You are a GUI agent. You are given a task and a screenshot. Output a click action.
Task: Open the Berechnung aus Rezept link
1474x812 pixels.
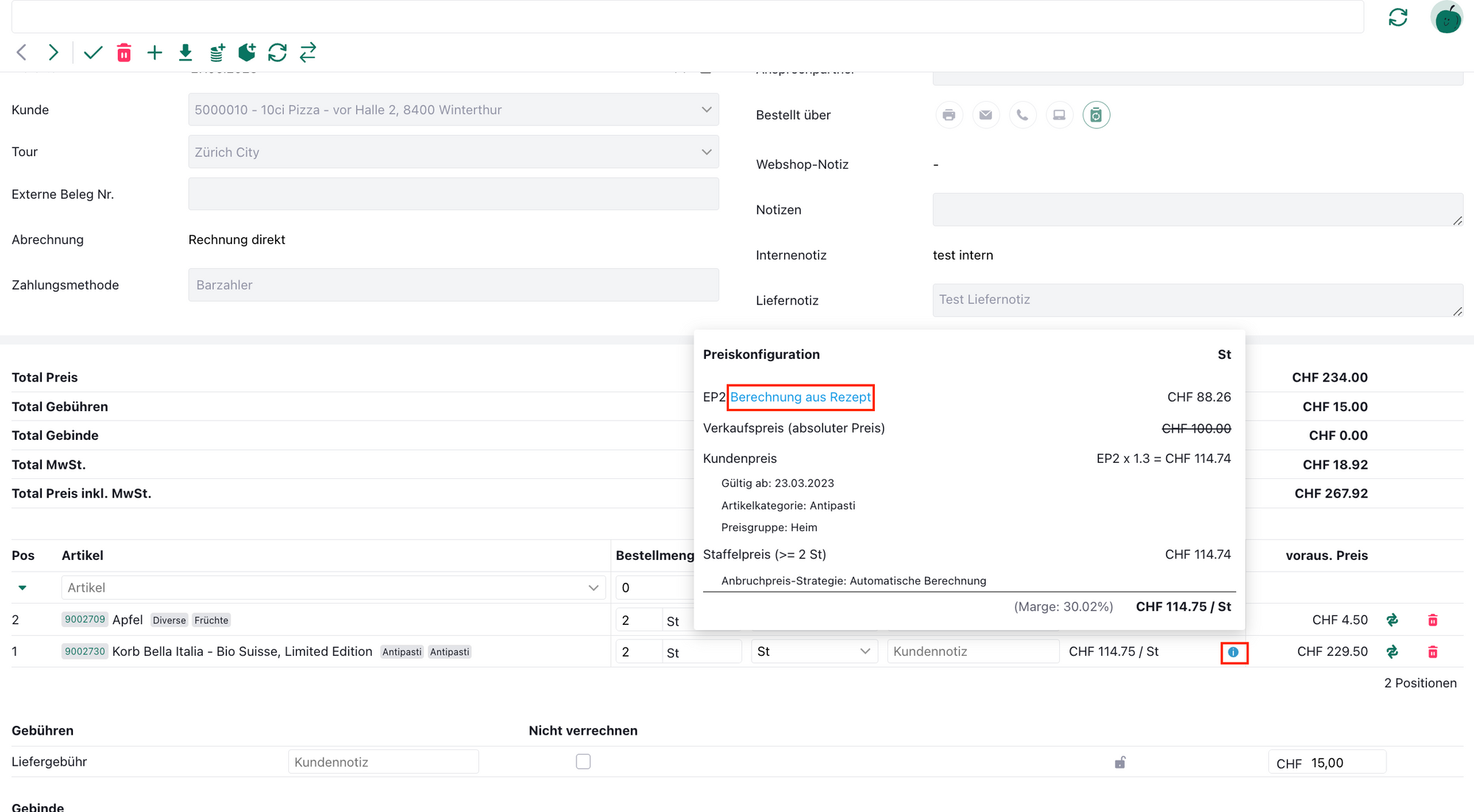coord(800,397)
